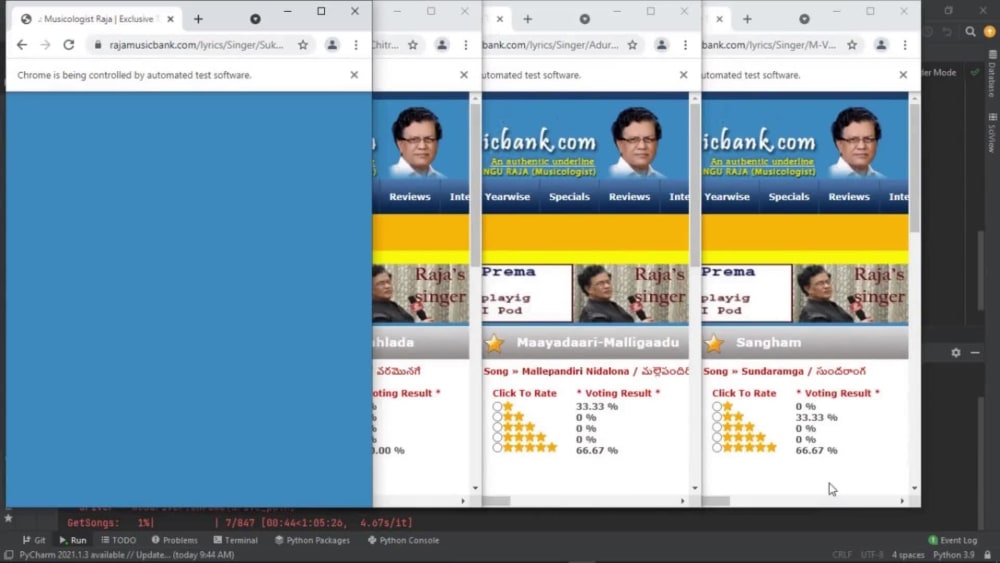Open PyCharm TODO tool window
This screenshot has height=563, width=1000.
pos(119,540)
